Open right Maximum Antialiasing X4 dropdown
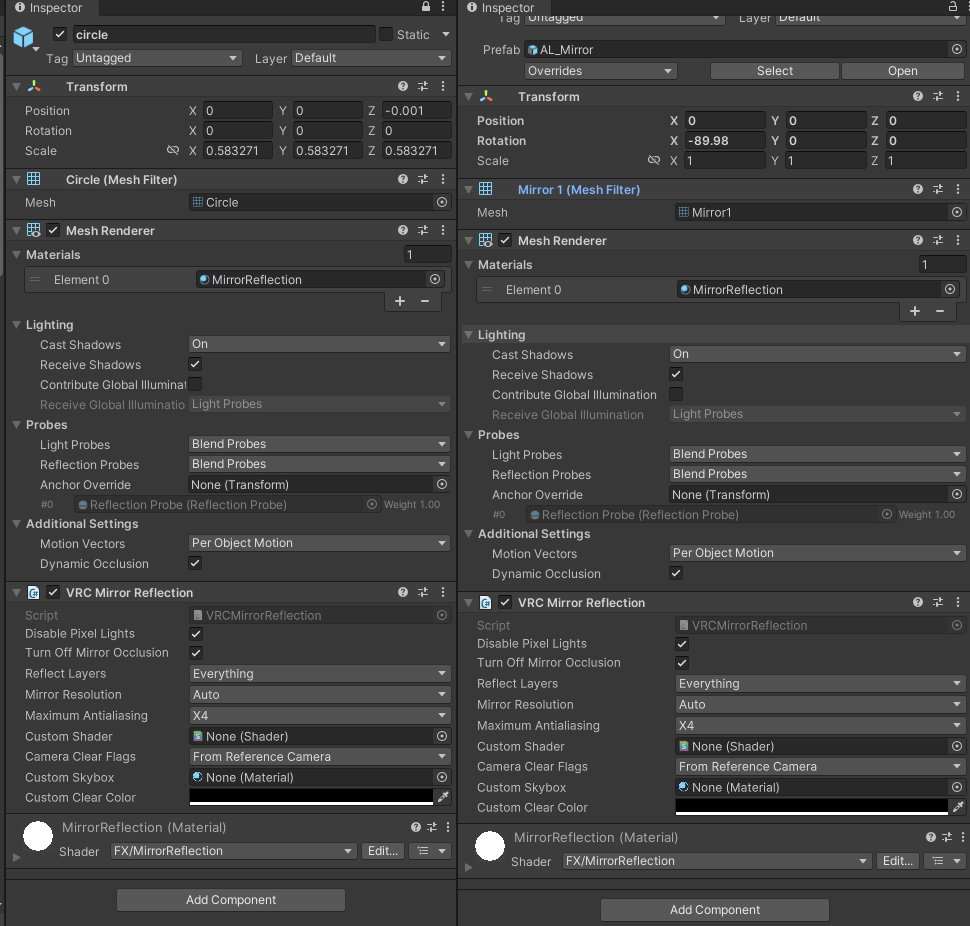Image resolution: width=970 pixels, height=926 pixels. coord(820,726)
